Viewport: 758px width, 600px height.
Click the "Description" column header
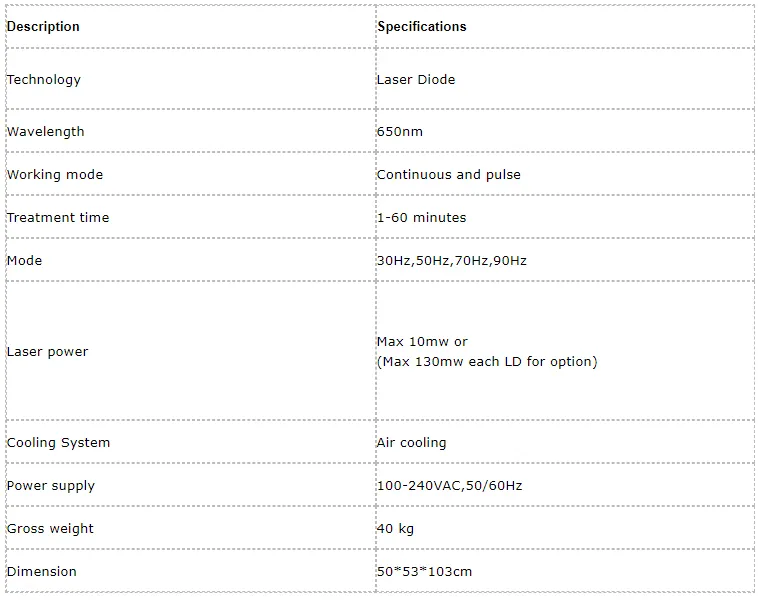[x=43, y=27]
